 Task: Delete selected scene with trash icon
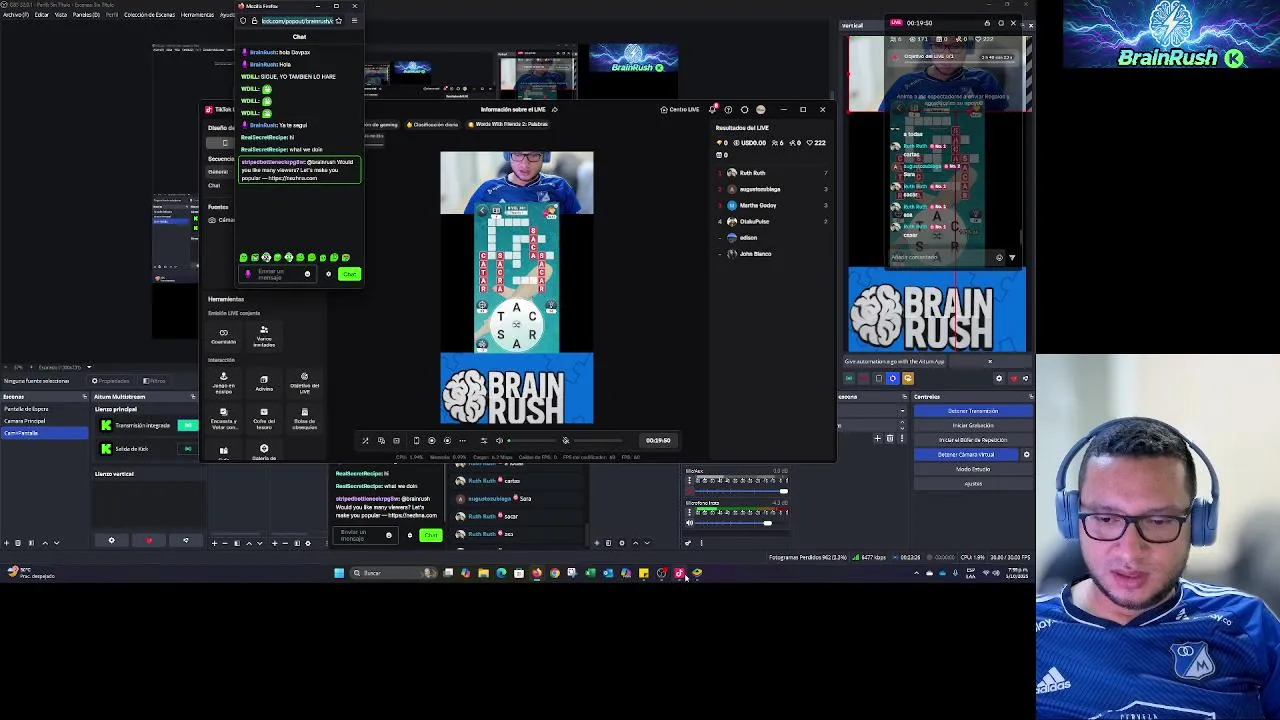point(18,543)
